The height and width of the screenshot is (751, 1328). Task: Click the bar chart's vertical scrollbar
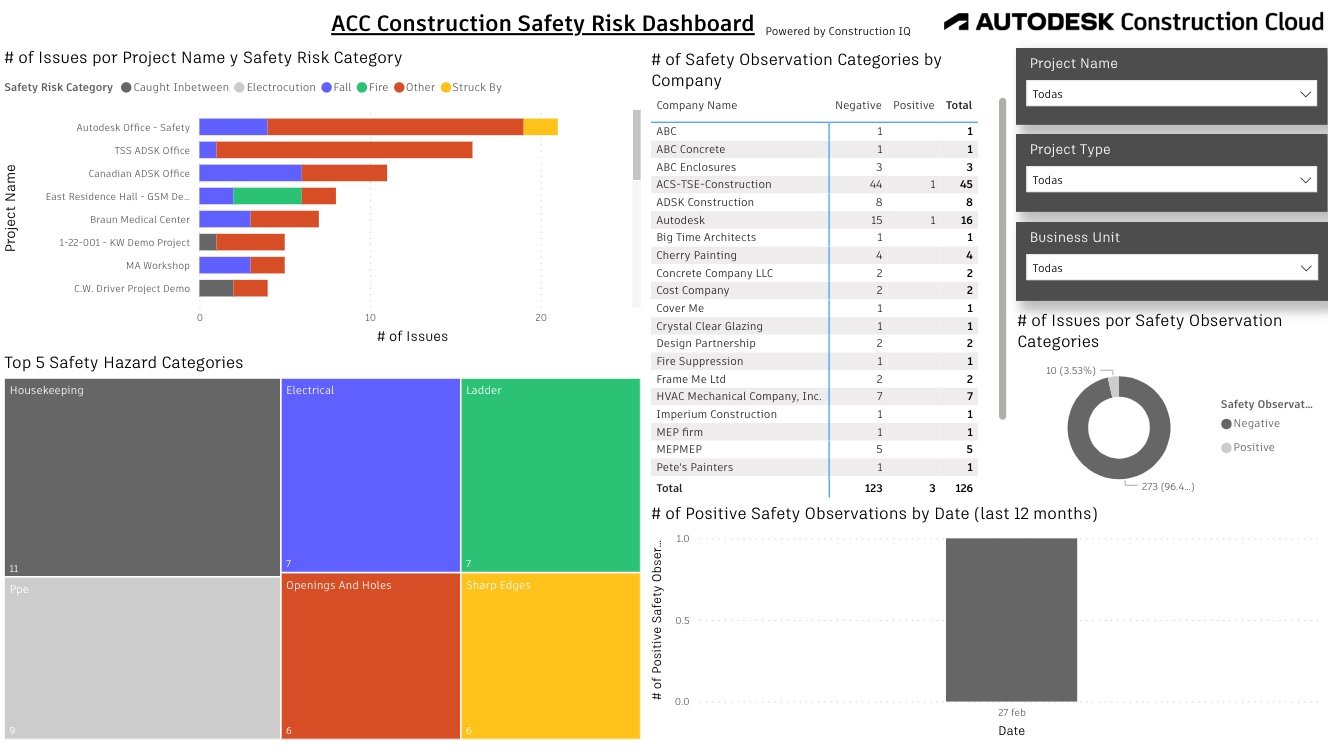(x=637, y=145)
